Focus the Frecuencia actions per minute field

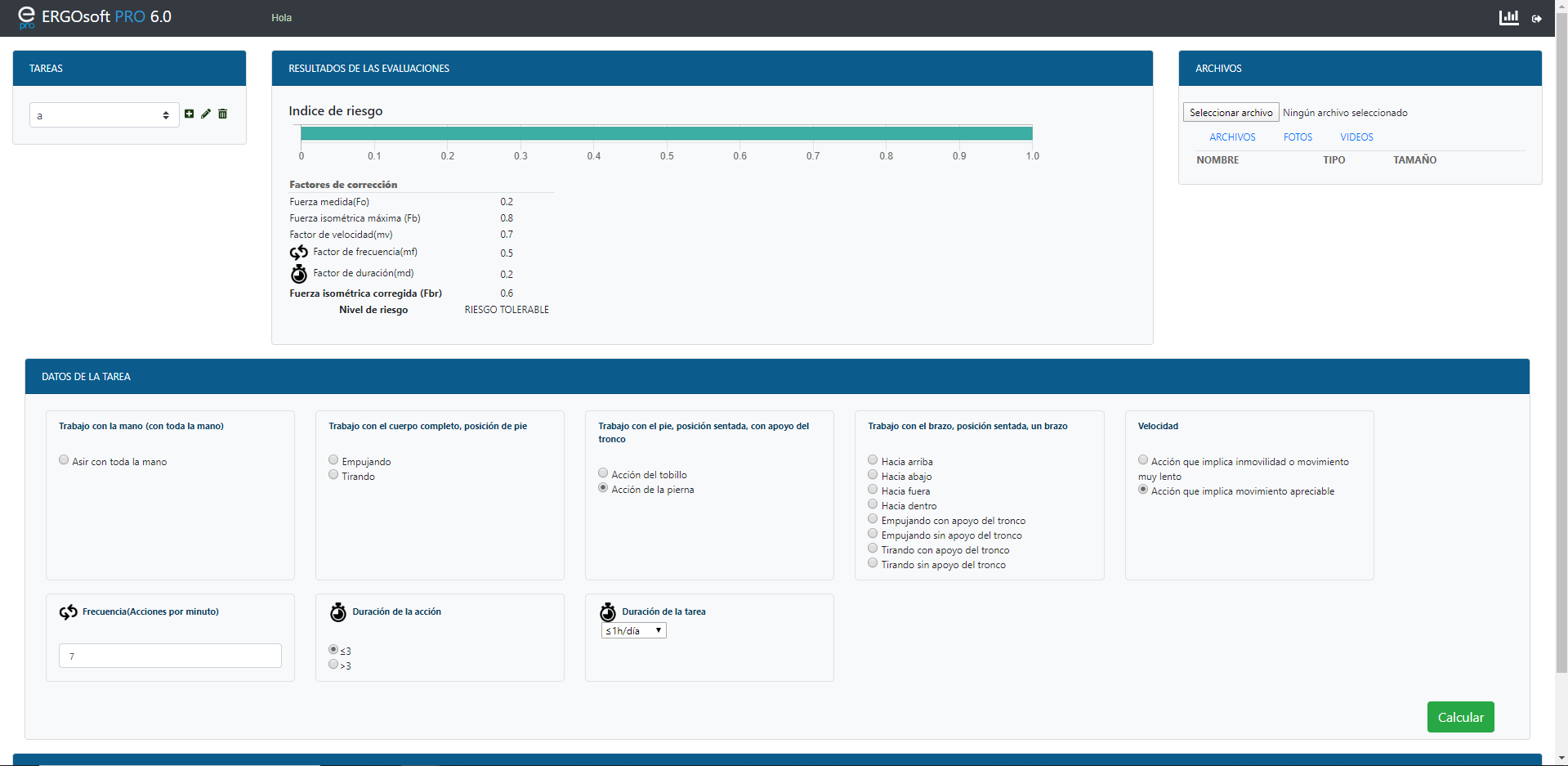pos(170,656)
